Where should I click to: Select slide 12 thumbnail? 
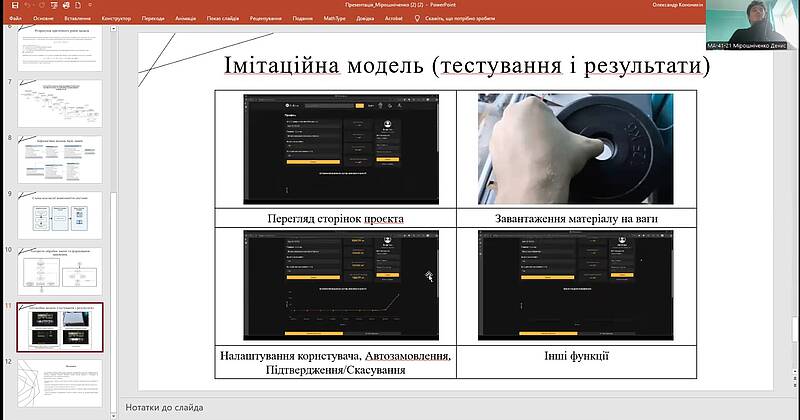[x=60, y=383]
